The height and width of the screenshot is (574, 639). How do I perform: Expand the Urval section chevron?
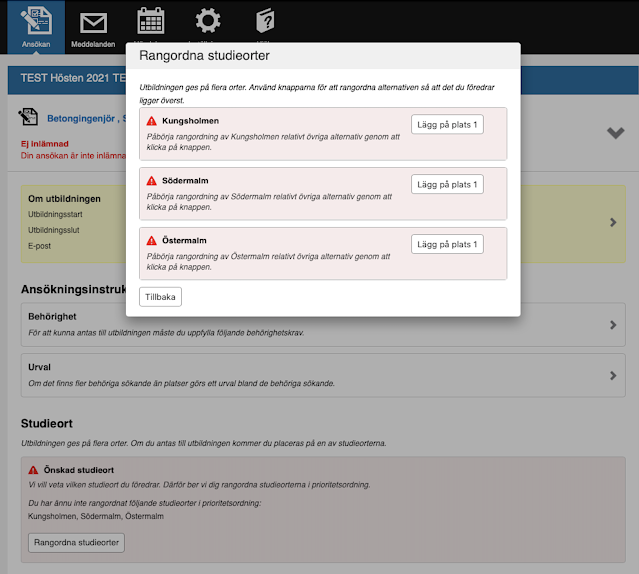613,375
